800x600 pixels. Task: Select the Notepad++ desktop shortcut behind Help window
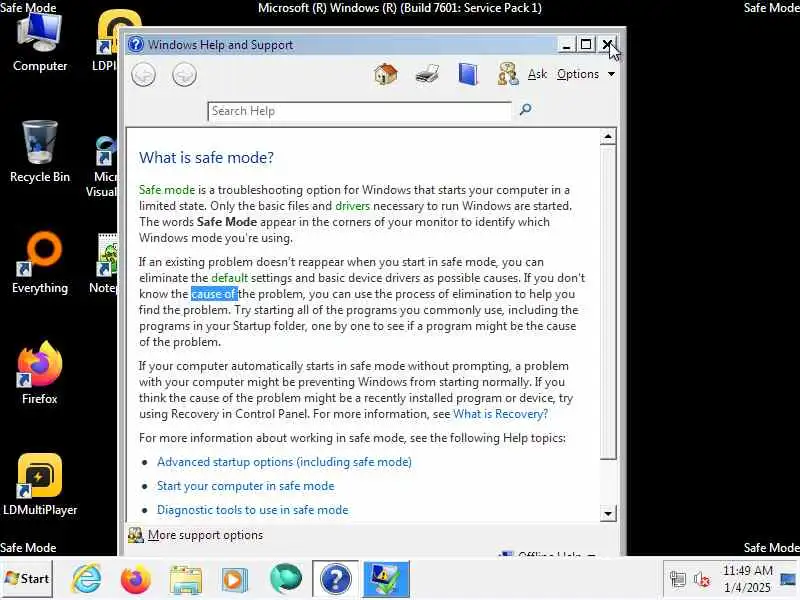(x=104, y=263)
